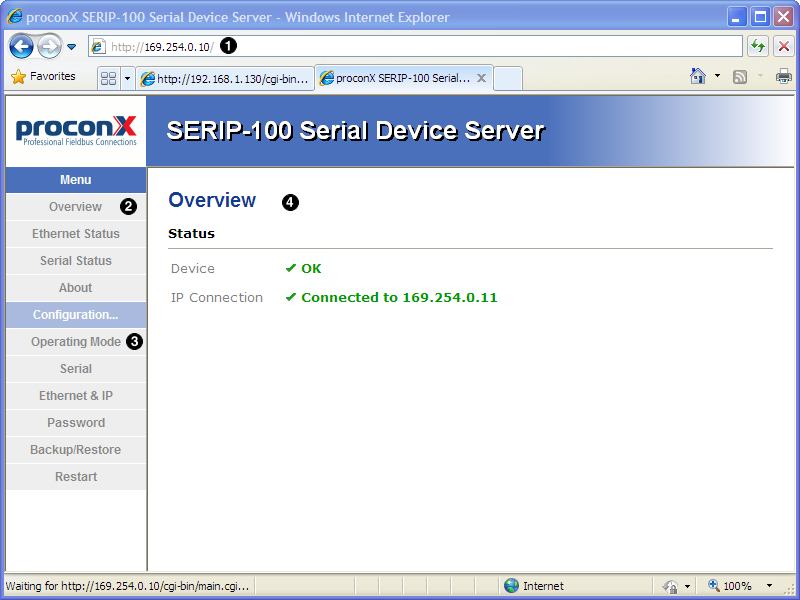800x600 pixels.
Task: Click the Internet Explorer title bar icon
Action: [x=14, y=16]
